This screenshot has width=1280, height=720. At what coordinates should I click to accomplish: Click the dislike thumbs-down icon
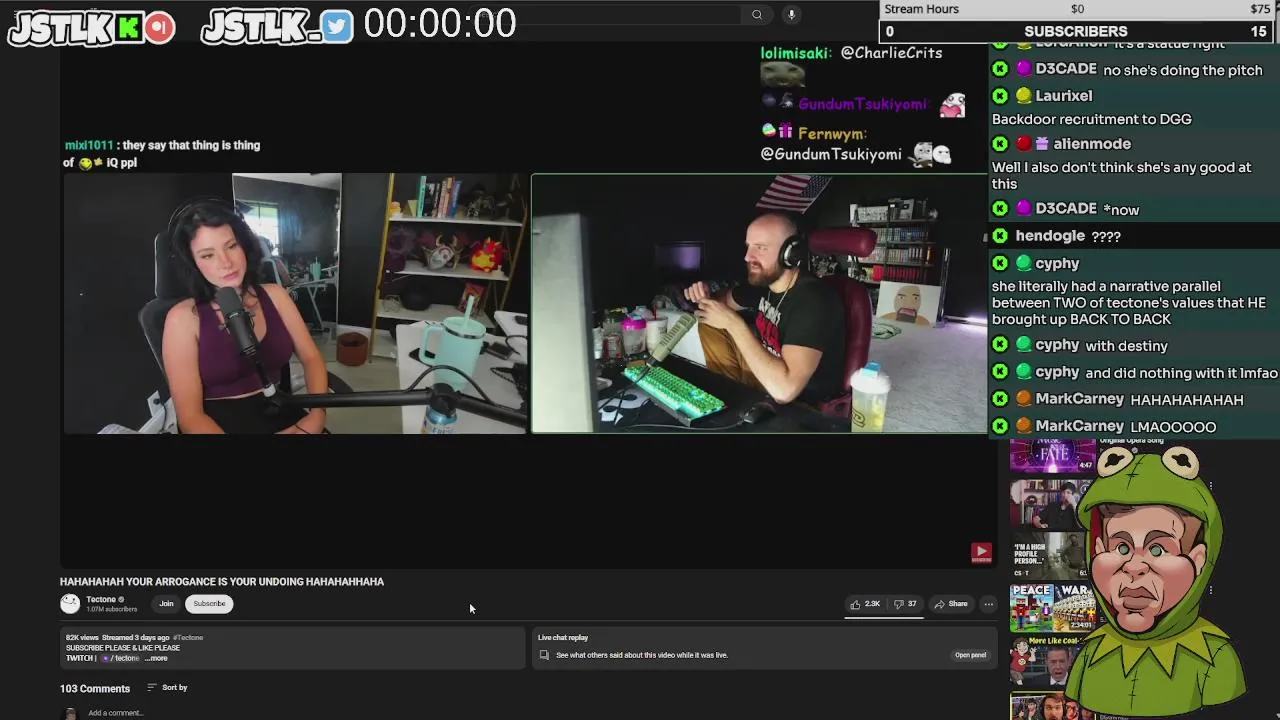(x=899, y=604)
